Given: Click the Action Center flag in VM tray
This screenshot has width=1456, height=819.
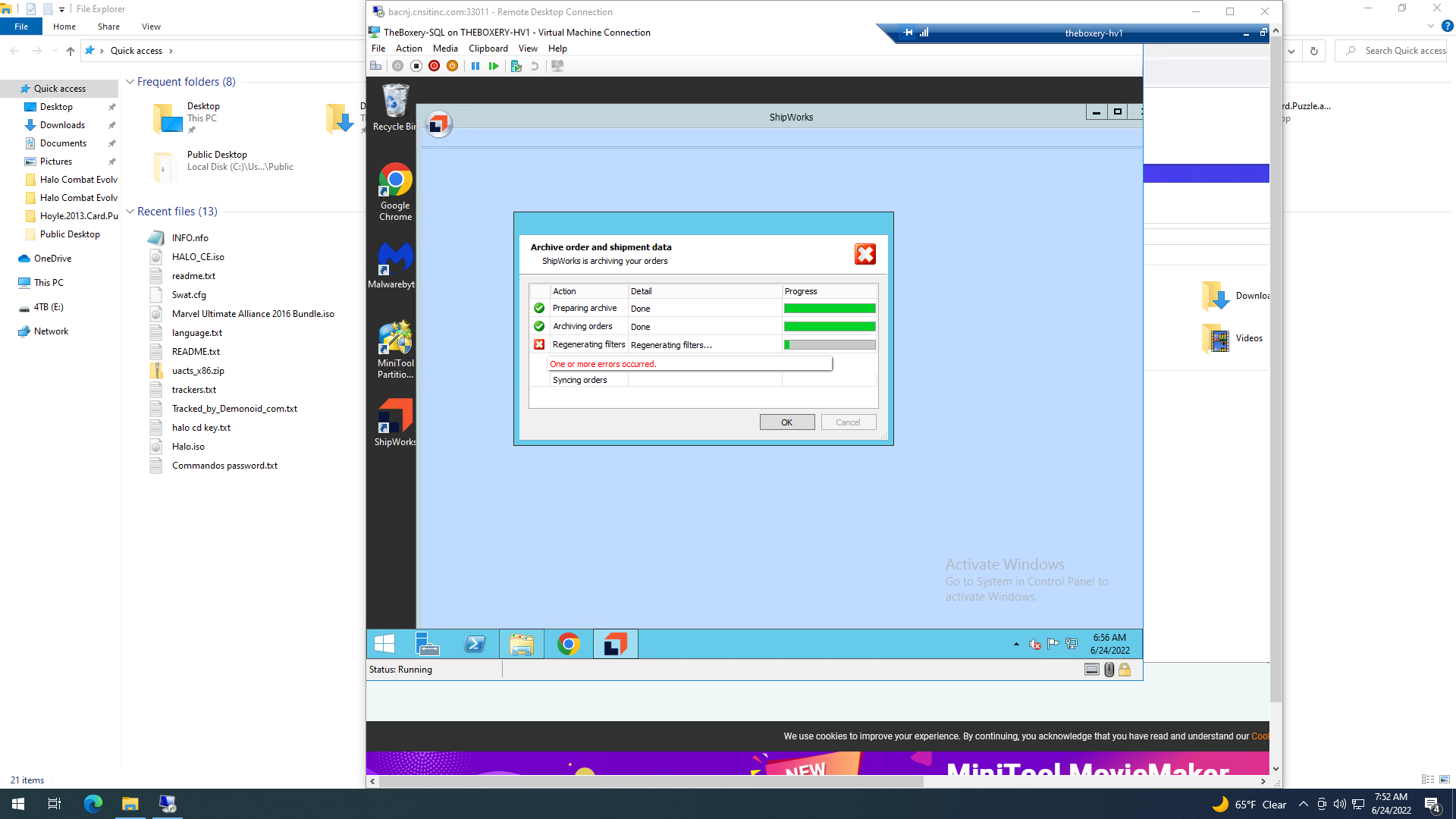Looking at the screenshot, I should click(x=1053, y=644).
